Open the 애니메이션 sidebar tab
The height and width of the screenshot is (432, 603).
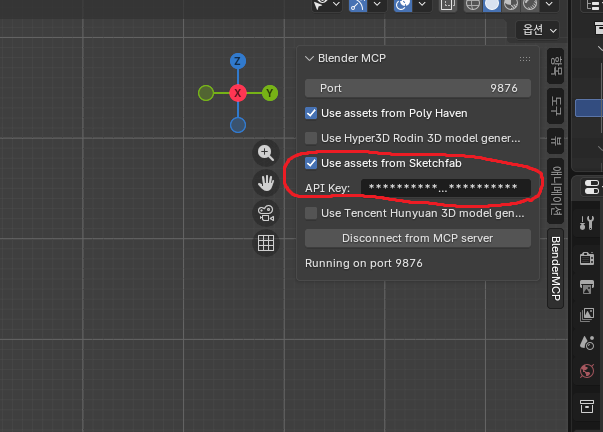coord(556,191)
